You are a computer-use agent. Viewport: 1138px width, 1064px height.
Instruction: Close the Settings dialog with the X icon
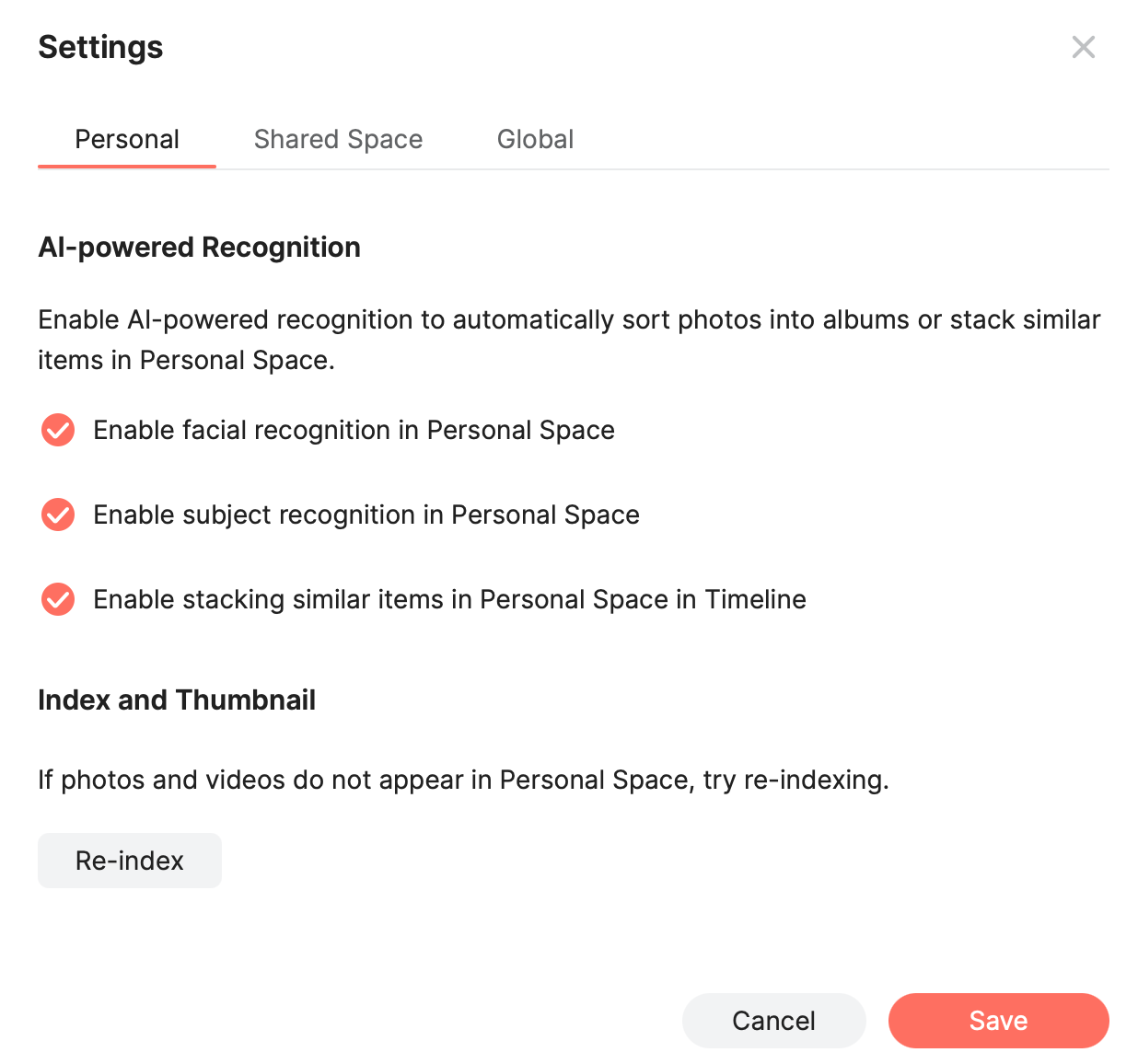(x=1083, y=47)
